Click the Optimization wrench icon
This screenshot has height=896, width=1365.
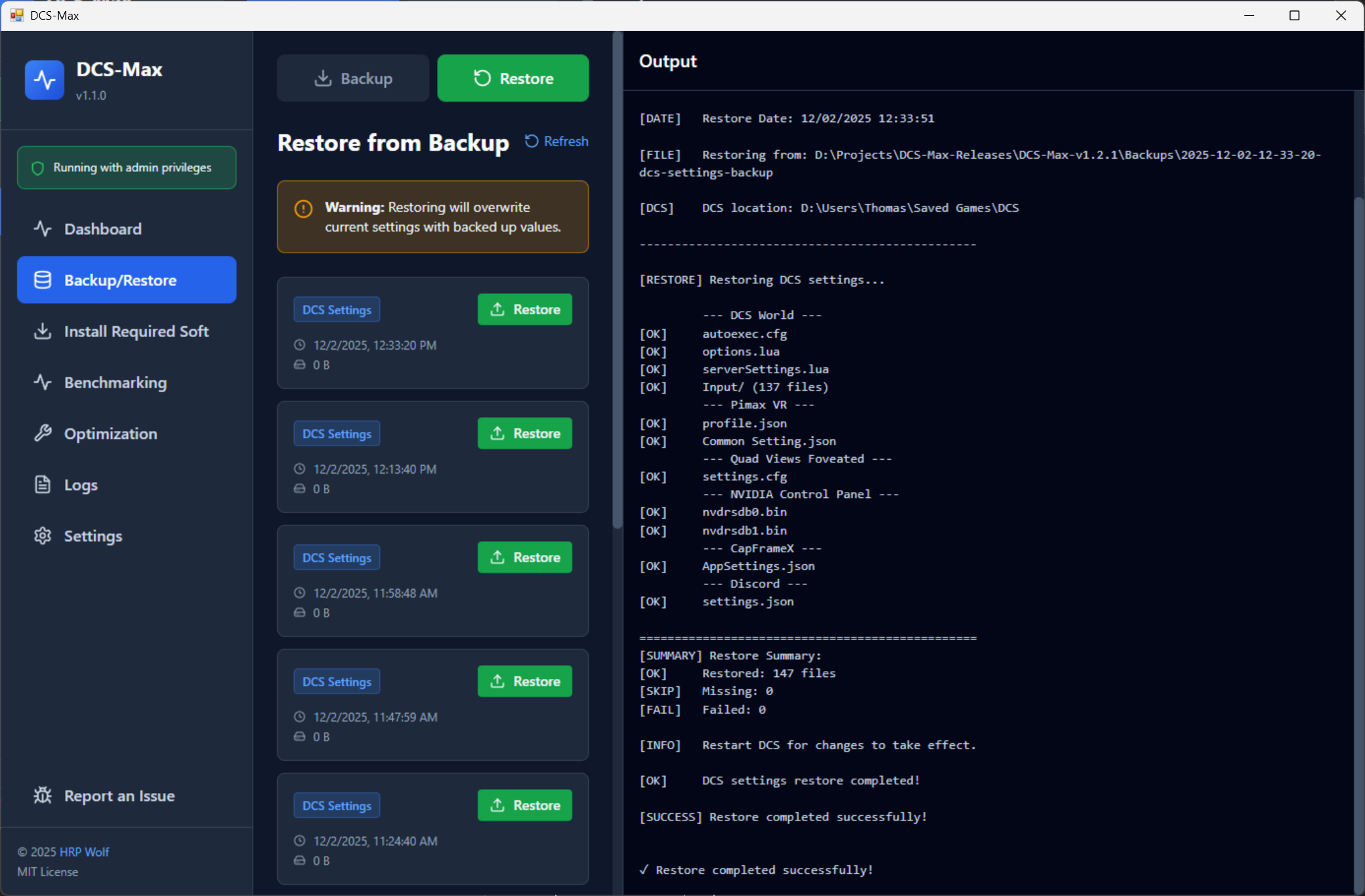tap(43, 434)
